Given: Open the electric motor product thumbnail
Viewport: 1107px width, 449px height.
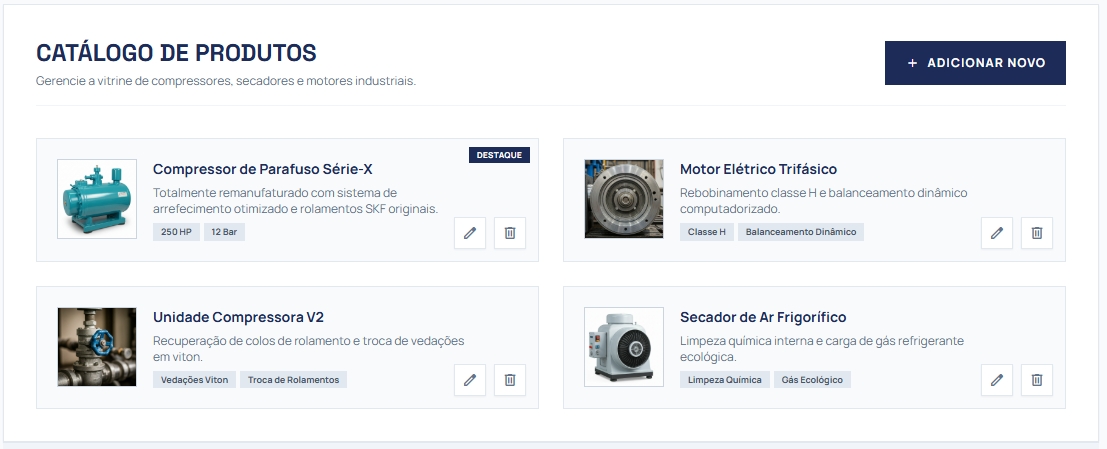Looking at the screenshot, I should click(624, 199).
